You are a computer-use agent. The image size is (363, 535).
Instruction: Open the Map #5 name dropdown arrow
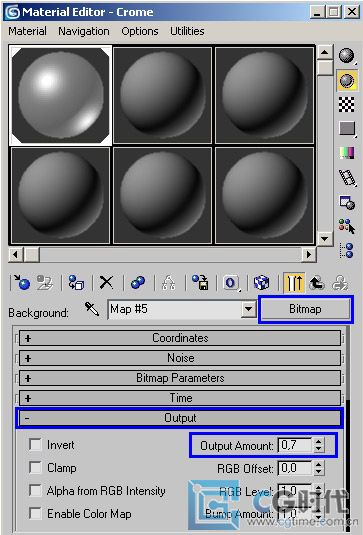[249, 309]
